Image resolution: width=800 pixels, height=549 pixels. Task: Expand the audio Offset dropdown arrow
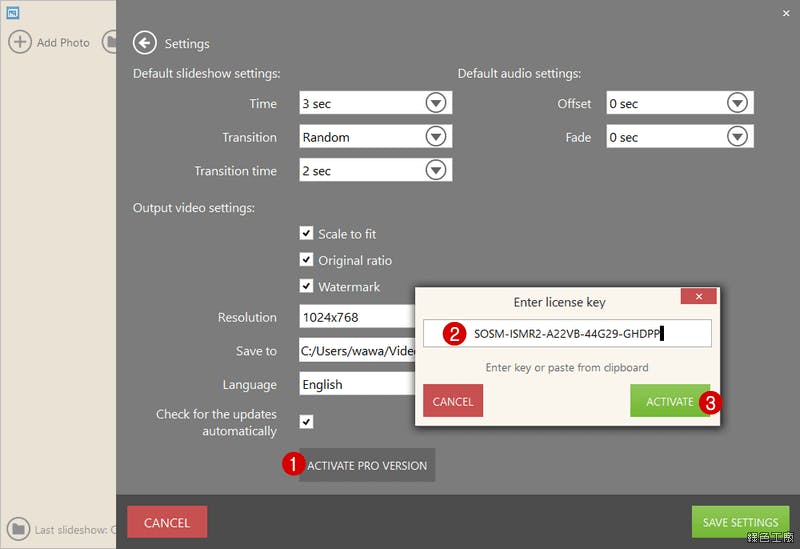pyautogui.click(x=737, y=103)
